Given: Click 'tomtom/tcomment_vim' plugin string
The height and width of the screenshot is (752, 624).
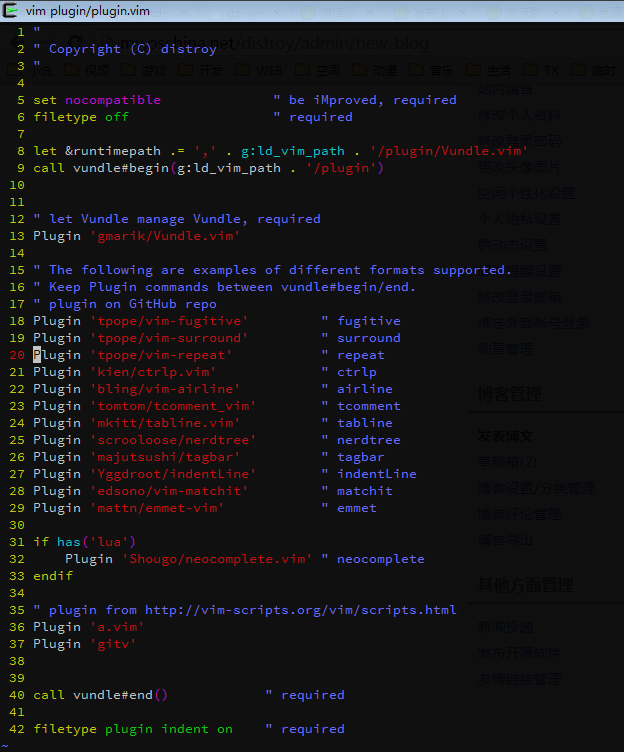Looking at the screenshot, I should coord(173,406).
